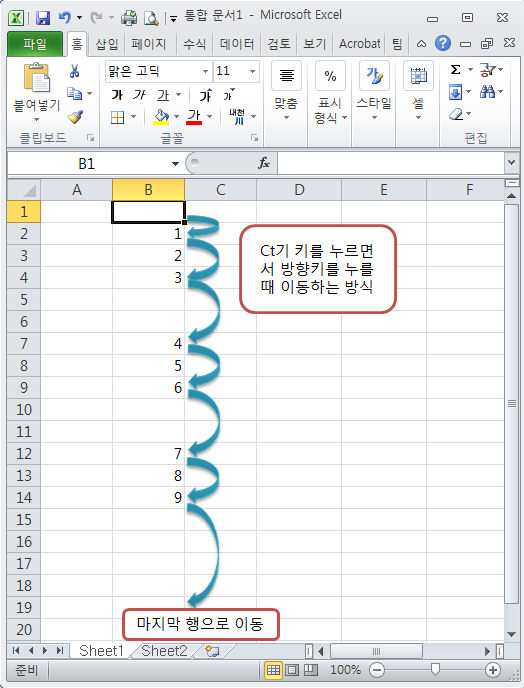The width and height of the screenshot is (524, 688).
Task: Open the 파일 file menu button
Action: pos(35,44)
